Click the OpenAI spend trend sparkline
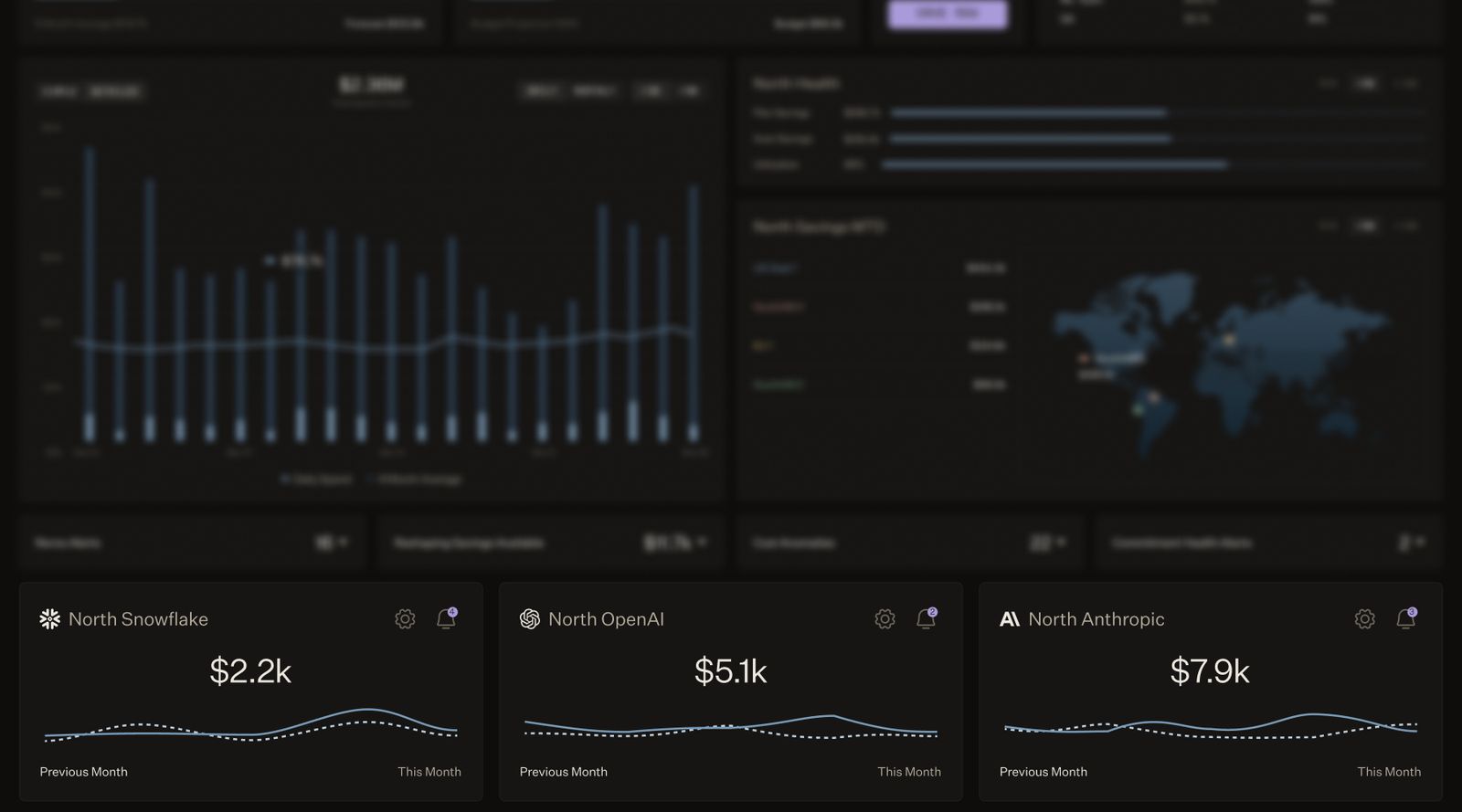 click(x=730, y=726)
